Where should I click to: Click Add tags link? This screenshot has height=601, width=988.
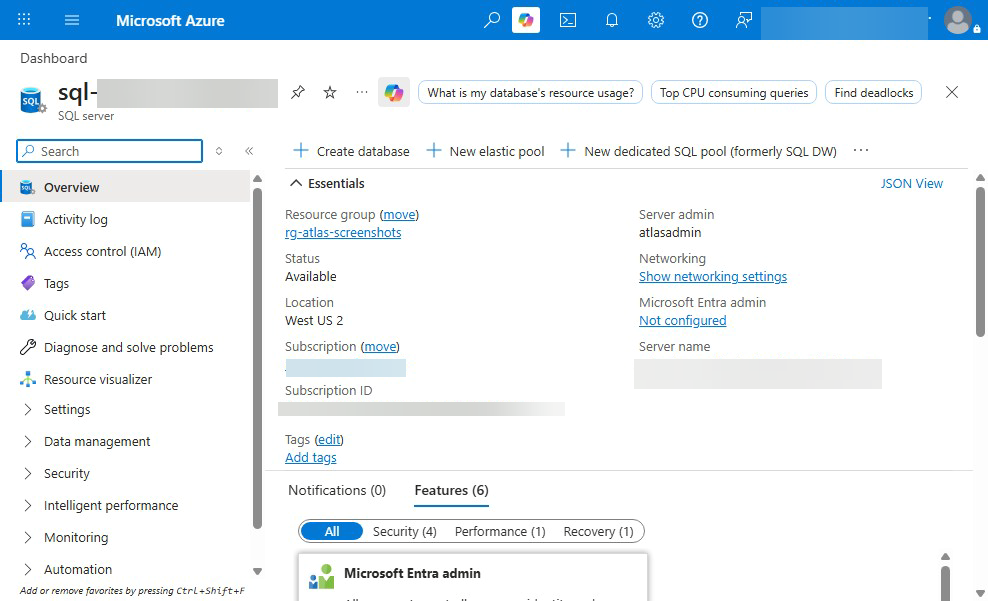[x=311, y=457]
